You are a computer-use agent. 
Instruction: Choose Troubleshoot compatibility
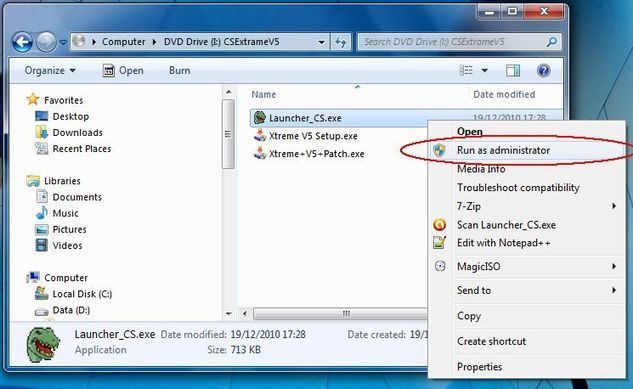click(527, 188)
